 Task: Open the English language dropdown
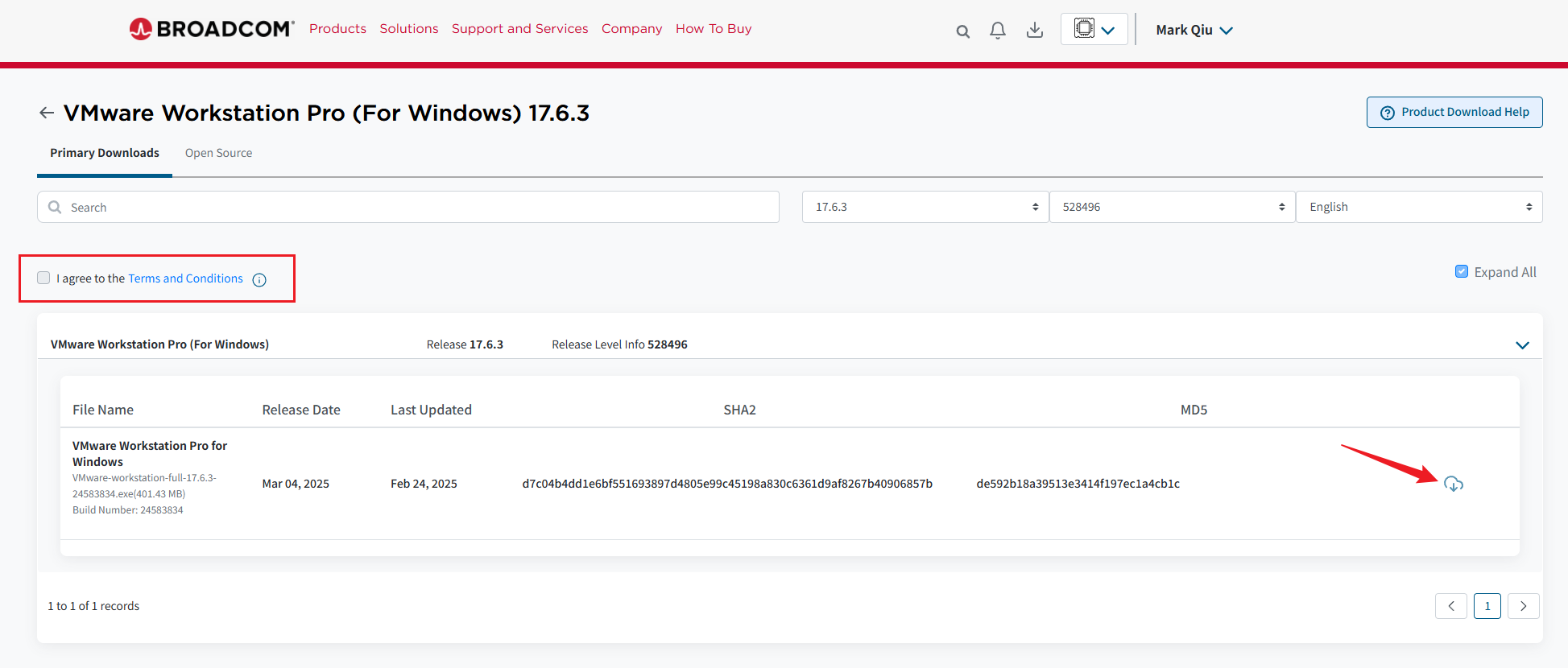click(x=1419, y=207)
